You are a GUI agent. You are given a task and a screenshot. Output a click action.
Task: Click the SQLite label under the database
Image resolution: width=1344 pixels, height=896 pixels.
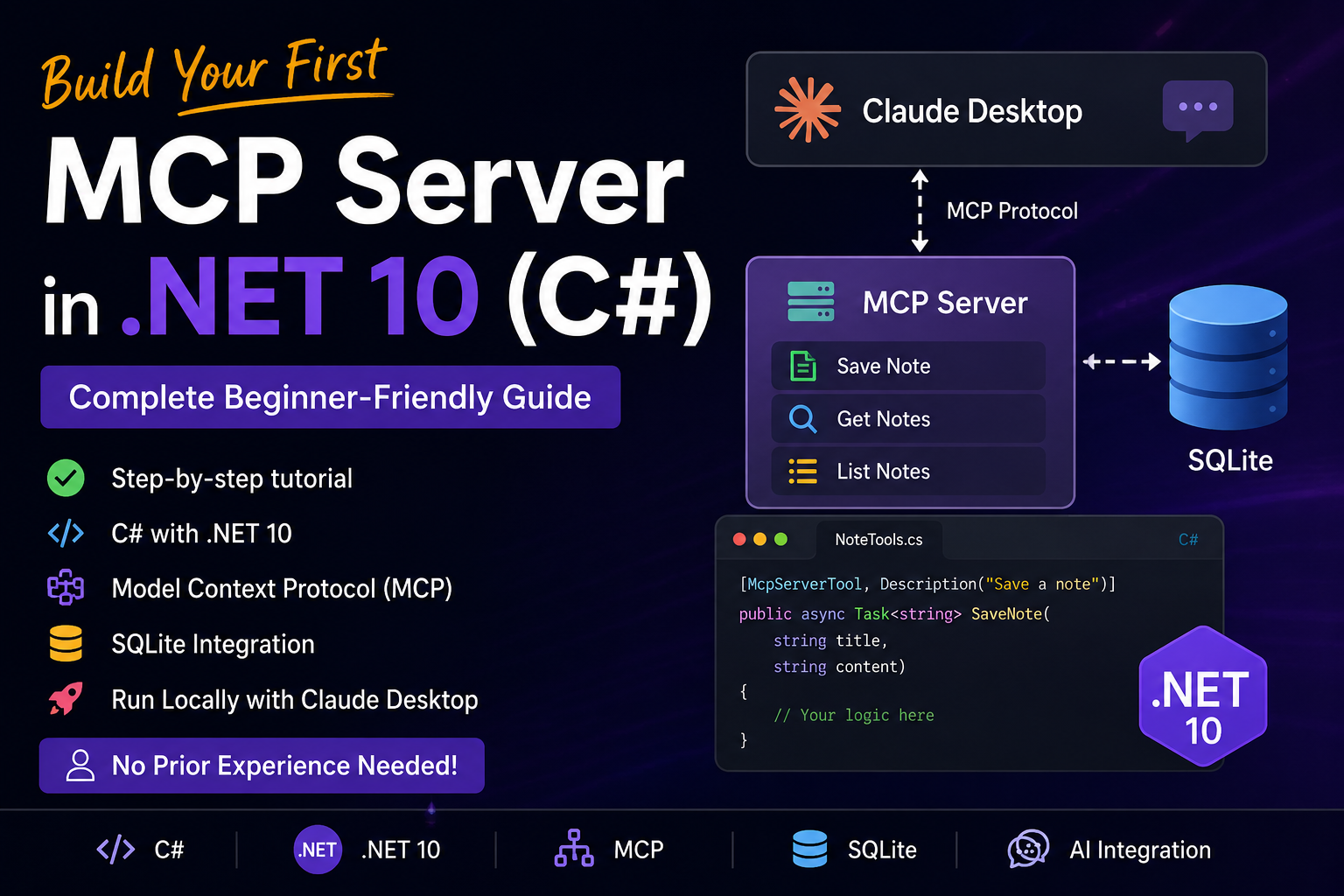1229,460
